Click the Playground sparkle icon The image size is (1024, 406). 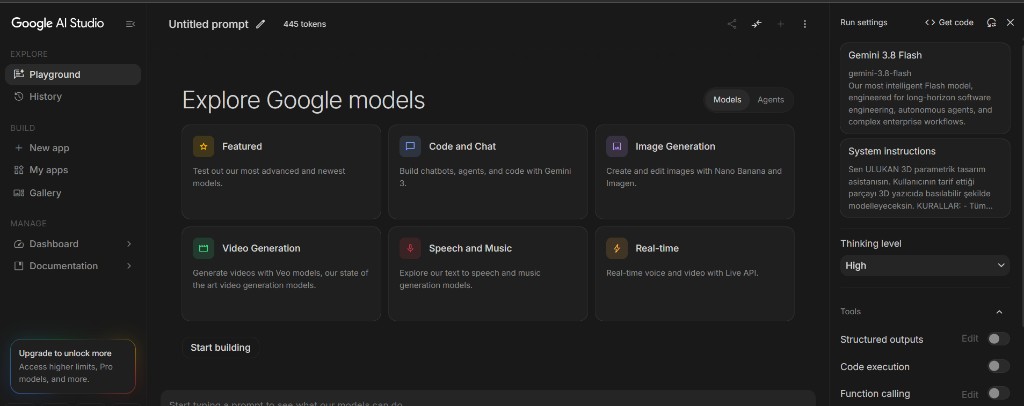[x=19, y=74]
